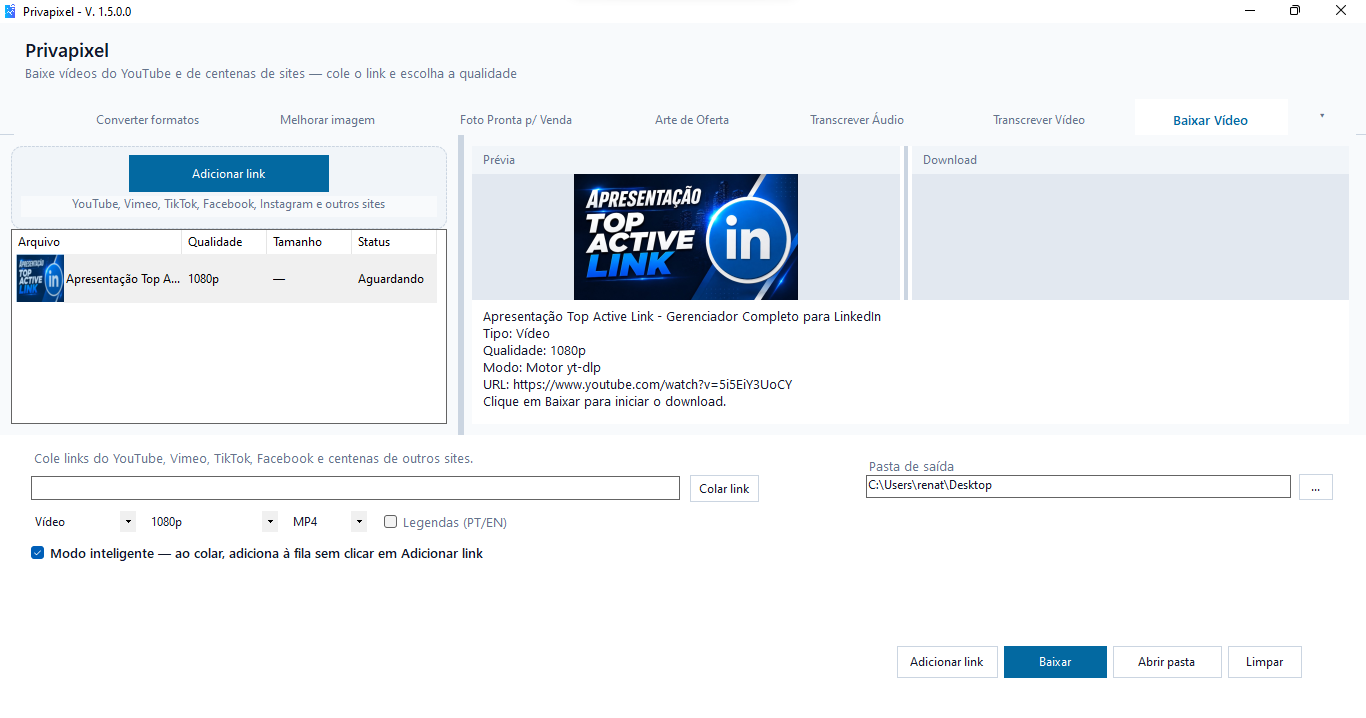Screen dimensions: 1366x718
Task: Select the Baixar Vídeo tab
Action: coord(1211,120)
